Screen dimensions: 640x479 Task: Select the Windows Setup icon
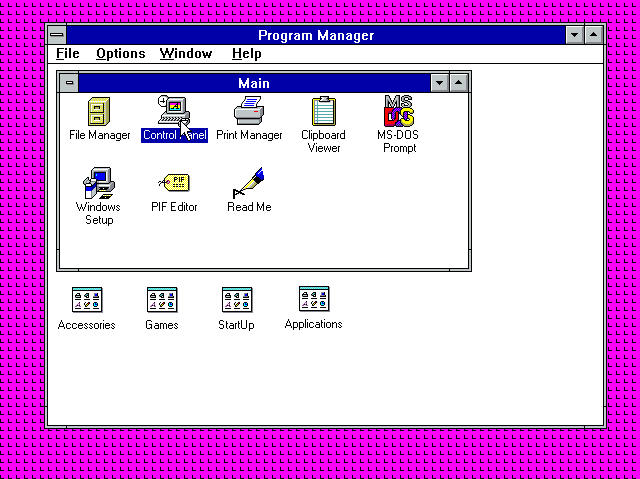(99, 183)
